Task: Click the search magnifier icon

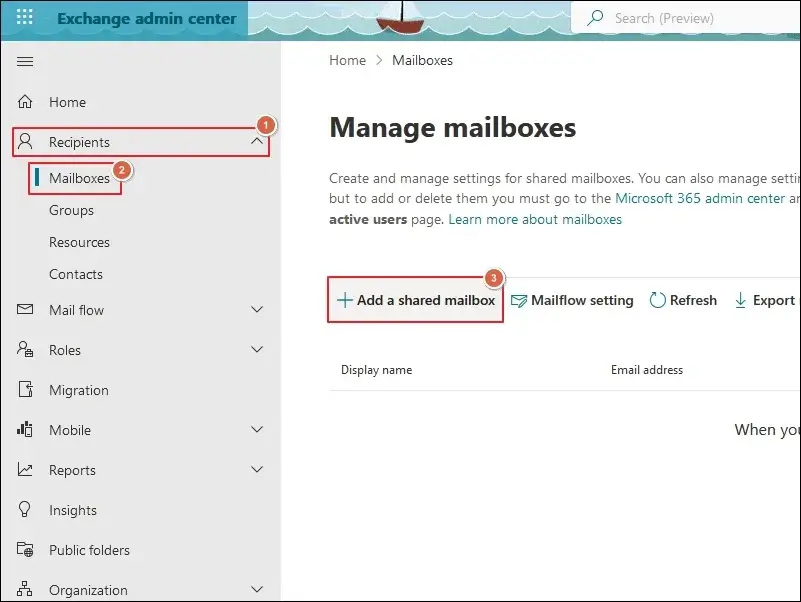Action: (x=595, y=18)
